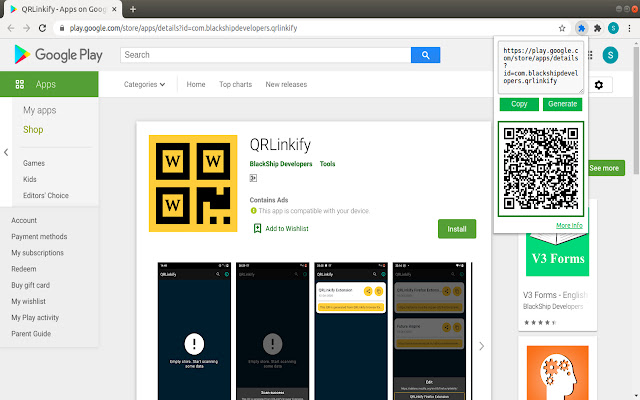Open the Parent Guide link

pyautogui.click(x=31, y=333)
